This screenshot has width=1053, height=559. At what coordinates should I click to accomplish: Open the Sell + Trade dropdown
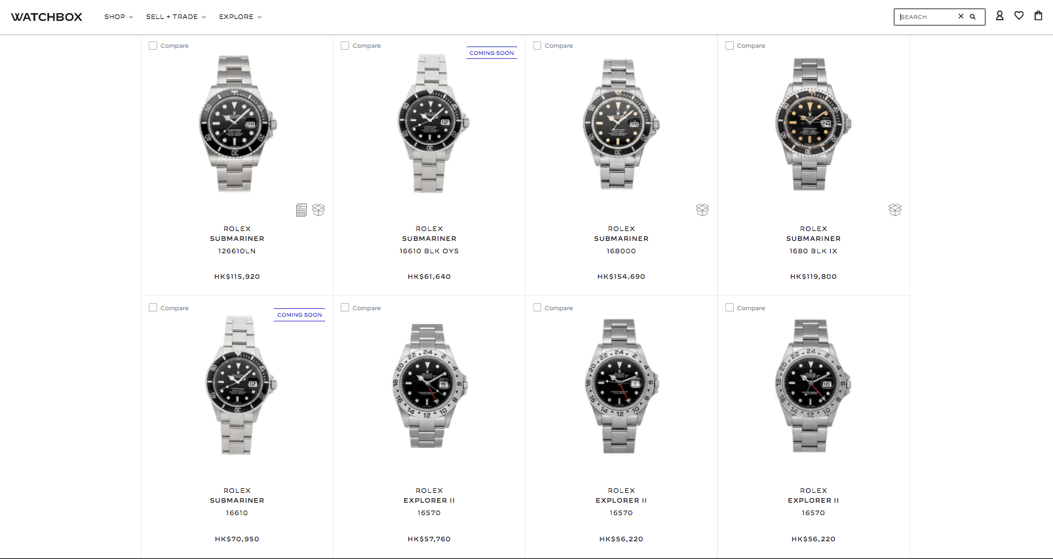tap(175, 17)
